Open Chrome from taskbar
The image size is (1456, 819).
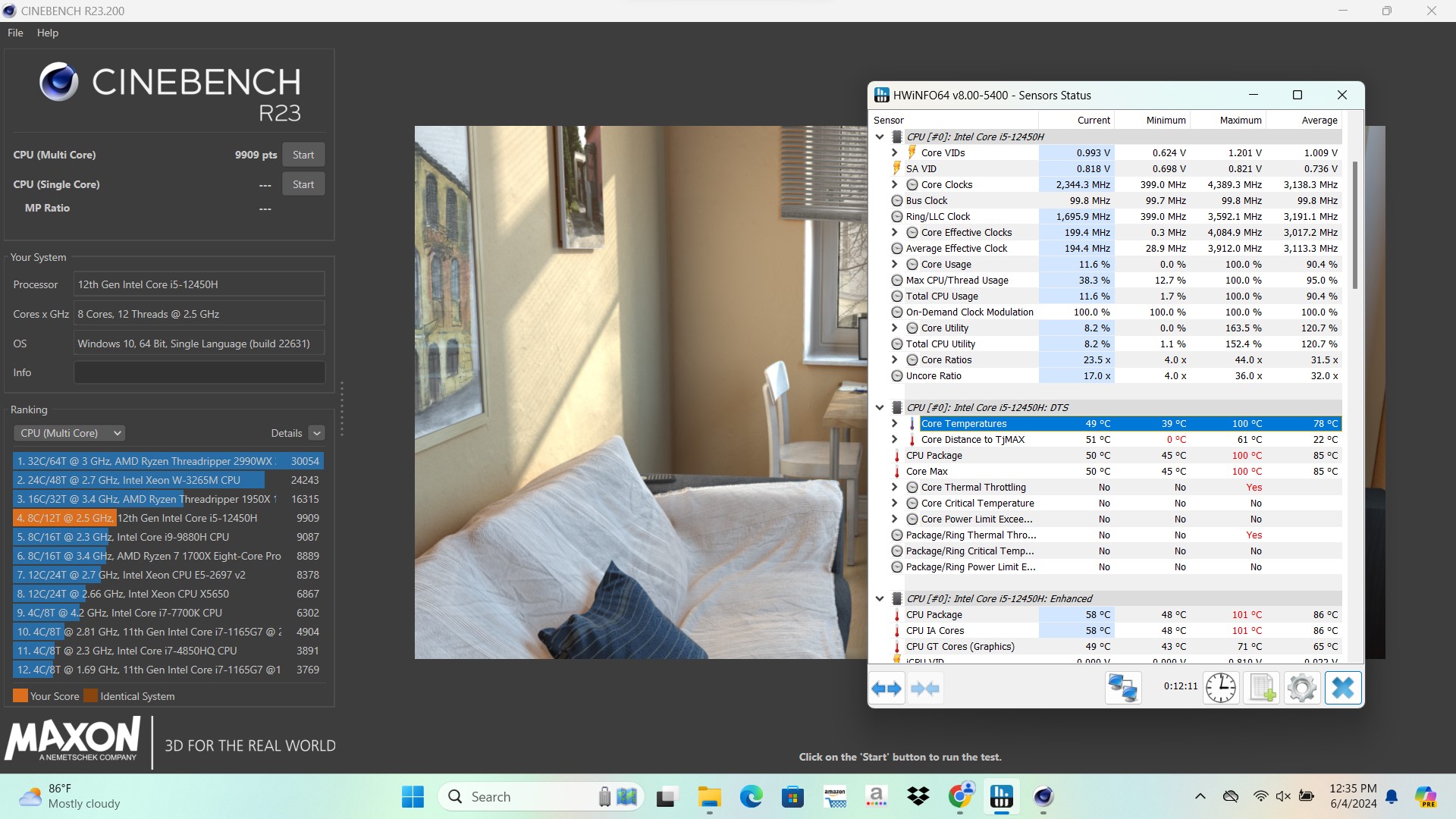pos(960,796)
